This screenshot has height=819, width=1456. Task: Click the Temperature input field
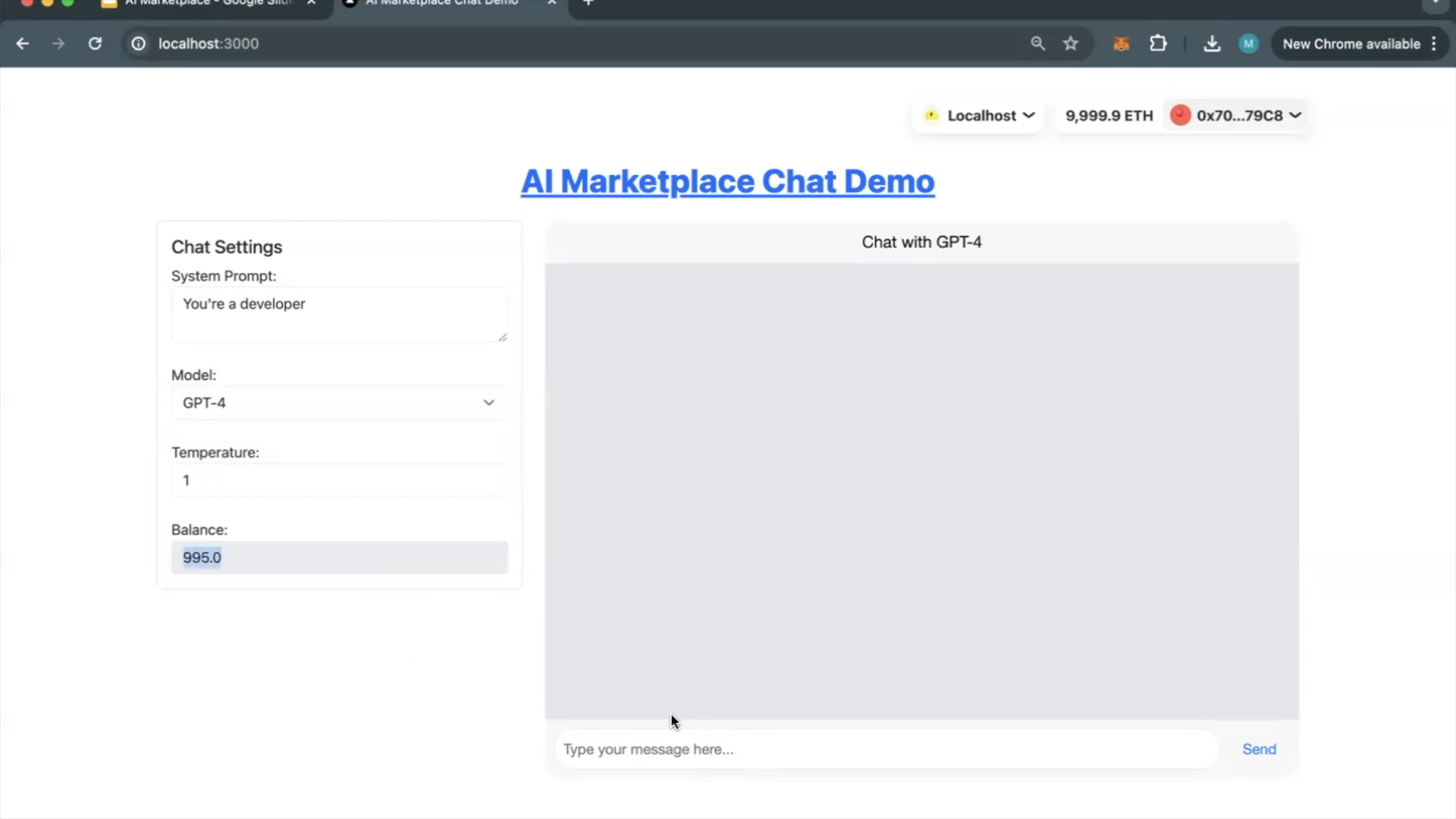point(339,480)
